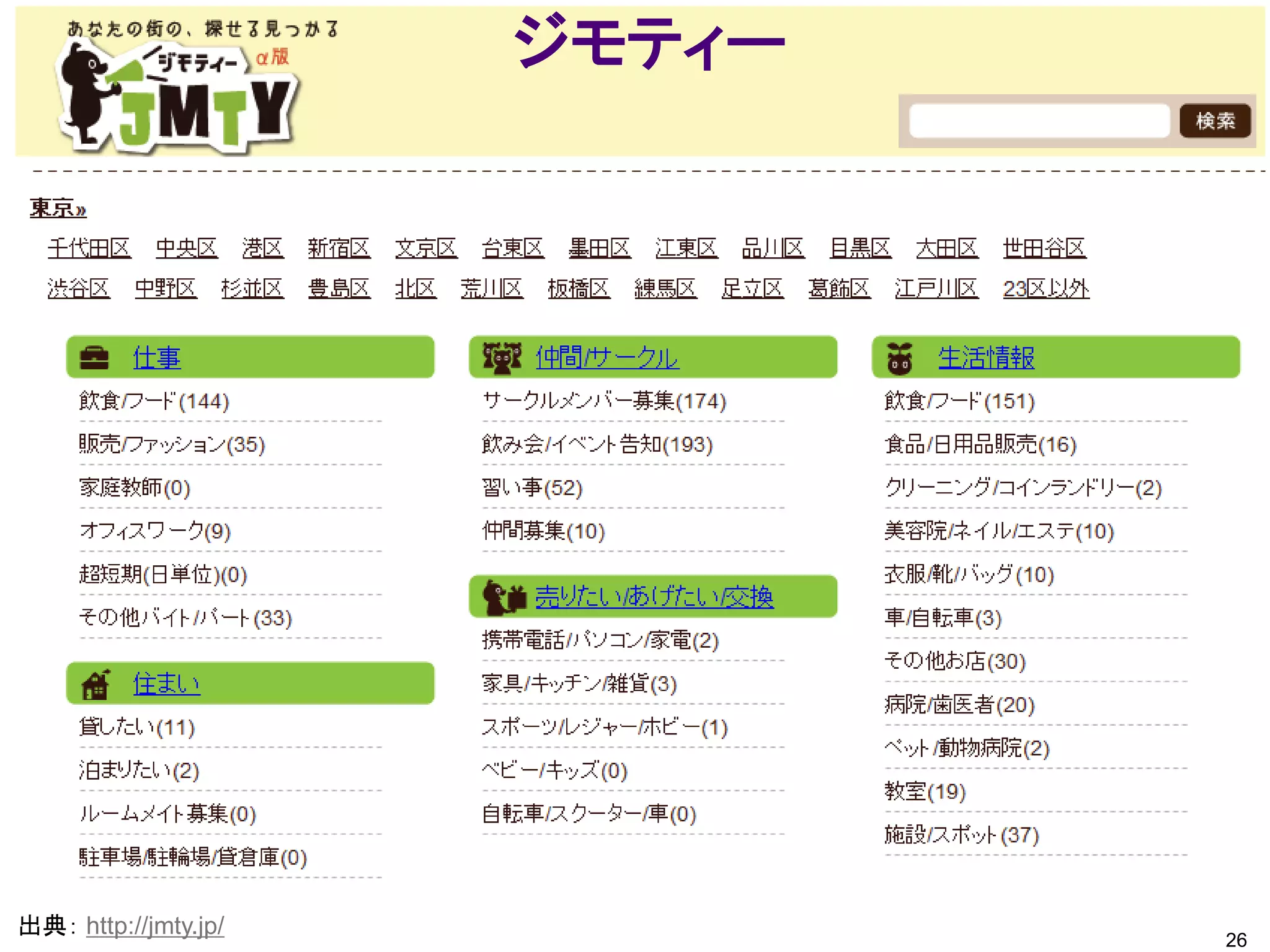Select the 品川区 ward link
The image size is (1270, 952).
[x=773, y=248]
